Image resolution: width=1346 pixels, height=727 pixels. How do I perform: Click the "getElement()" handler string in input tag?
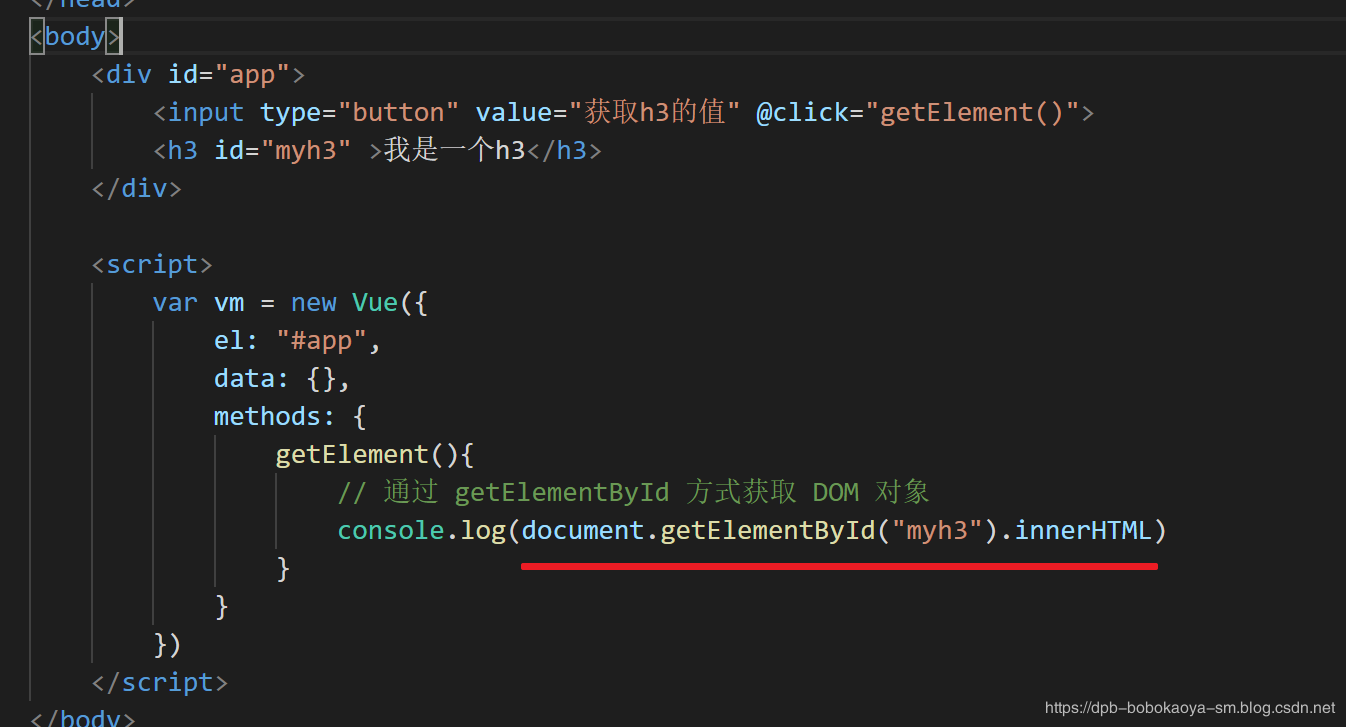click(x=972, y=112)
